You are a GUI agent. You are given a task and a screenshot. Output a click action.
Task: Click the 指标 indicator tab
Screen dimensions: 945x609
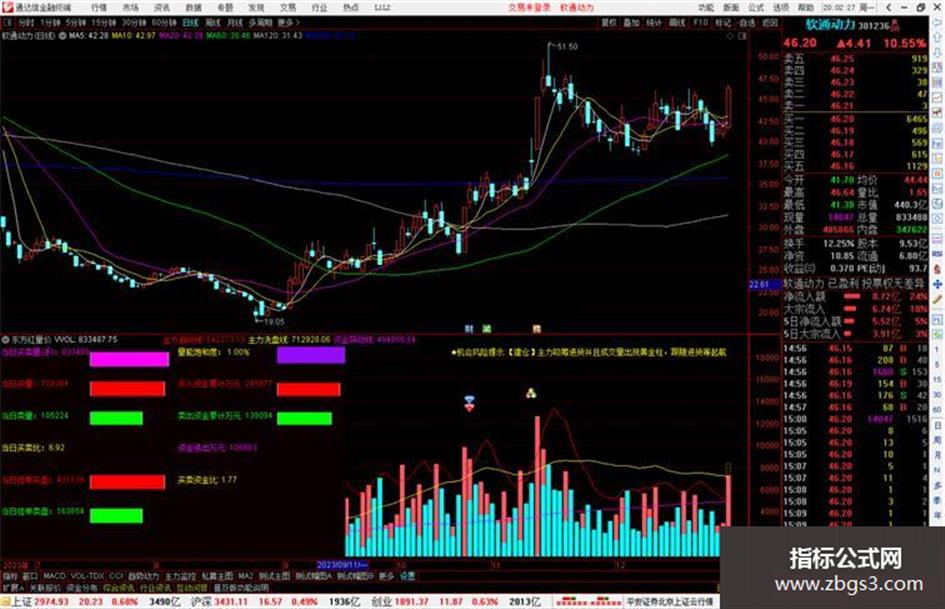click(10, 576)
